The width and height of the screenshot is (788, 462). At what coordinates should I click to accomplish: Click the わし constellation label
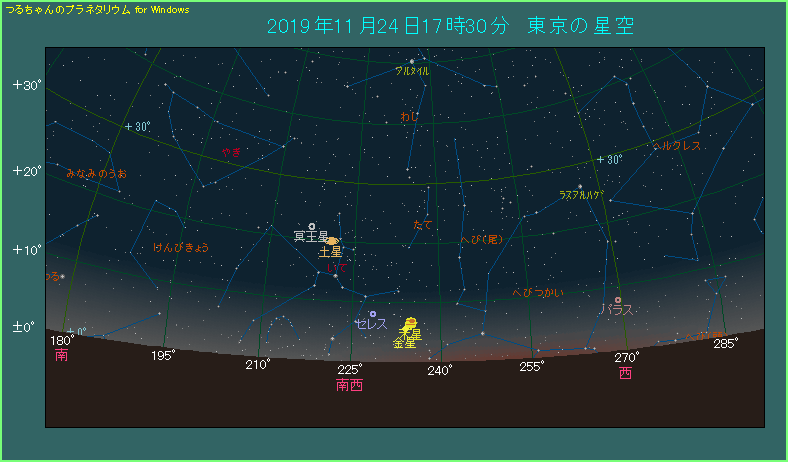click(x=410, y=117)
